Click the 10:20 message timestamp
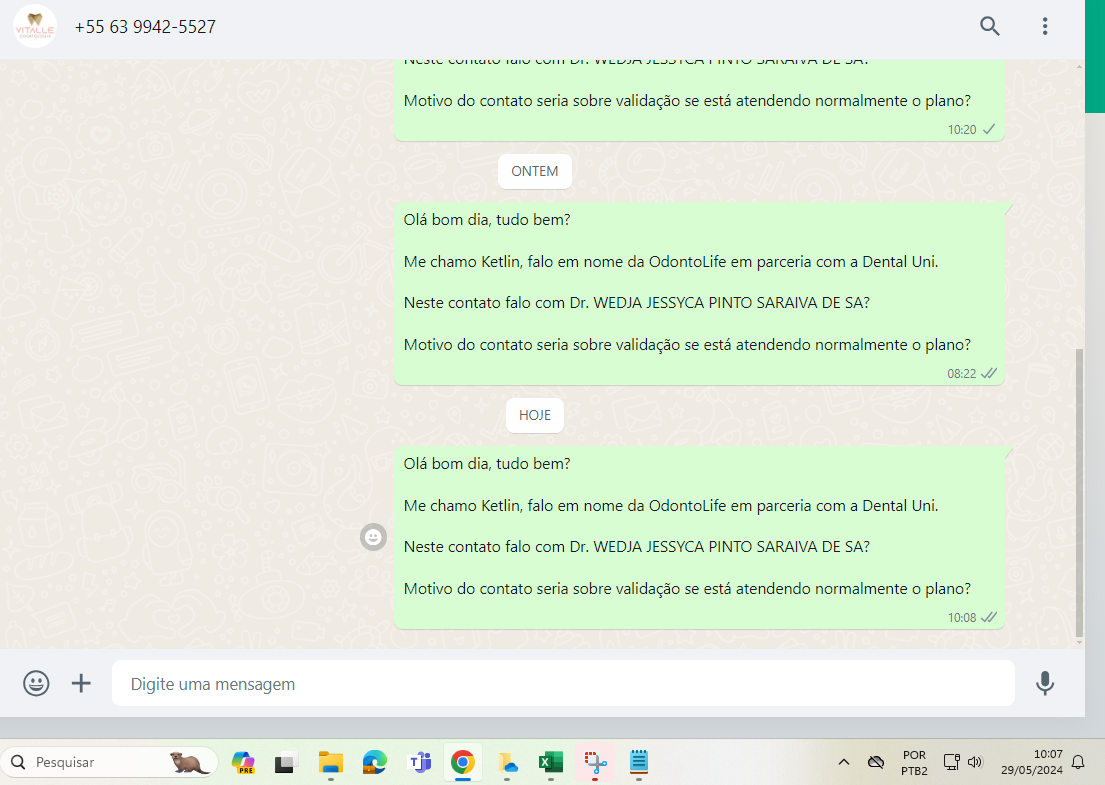Viewport: 1105px width, 785px height. click(961, 130)
